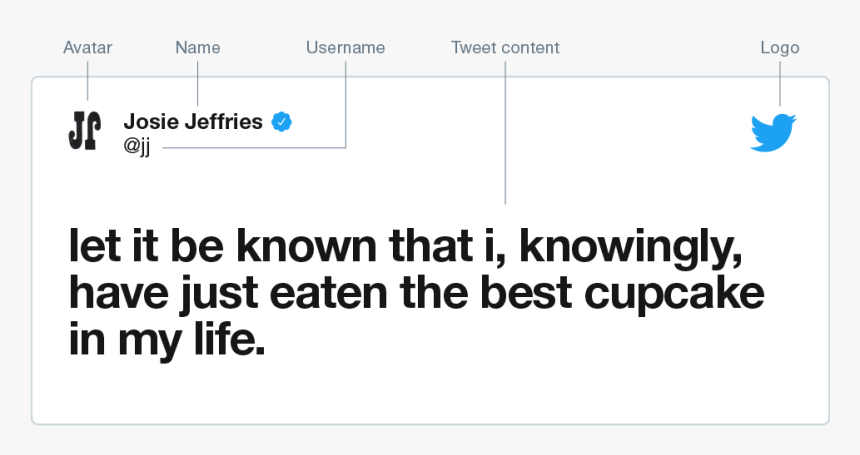Select the Username annotation label
Image resolution: width=860 pixels, height=455 pixels.
pos(346,48)
